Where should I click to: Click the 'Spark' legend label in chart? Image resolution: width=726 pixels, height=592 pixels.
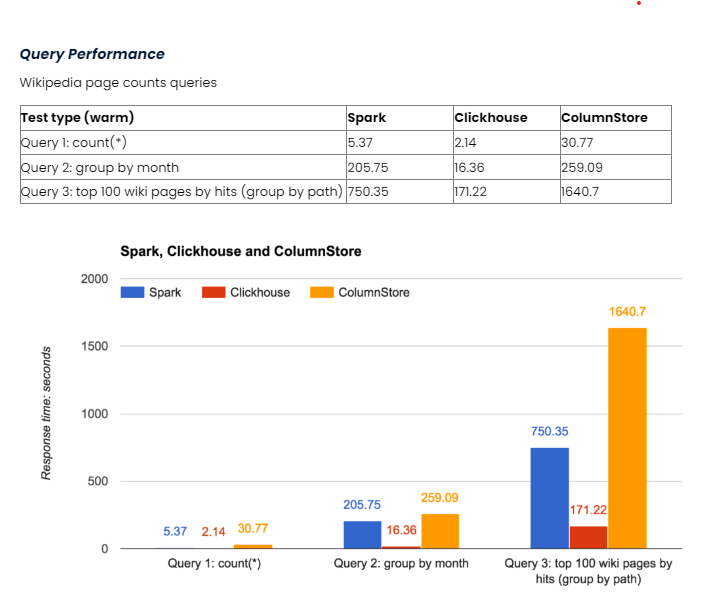pyautogui.click(x=165, y=293)
